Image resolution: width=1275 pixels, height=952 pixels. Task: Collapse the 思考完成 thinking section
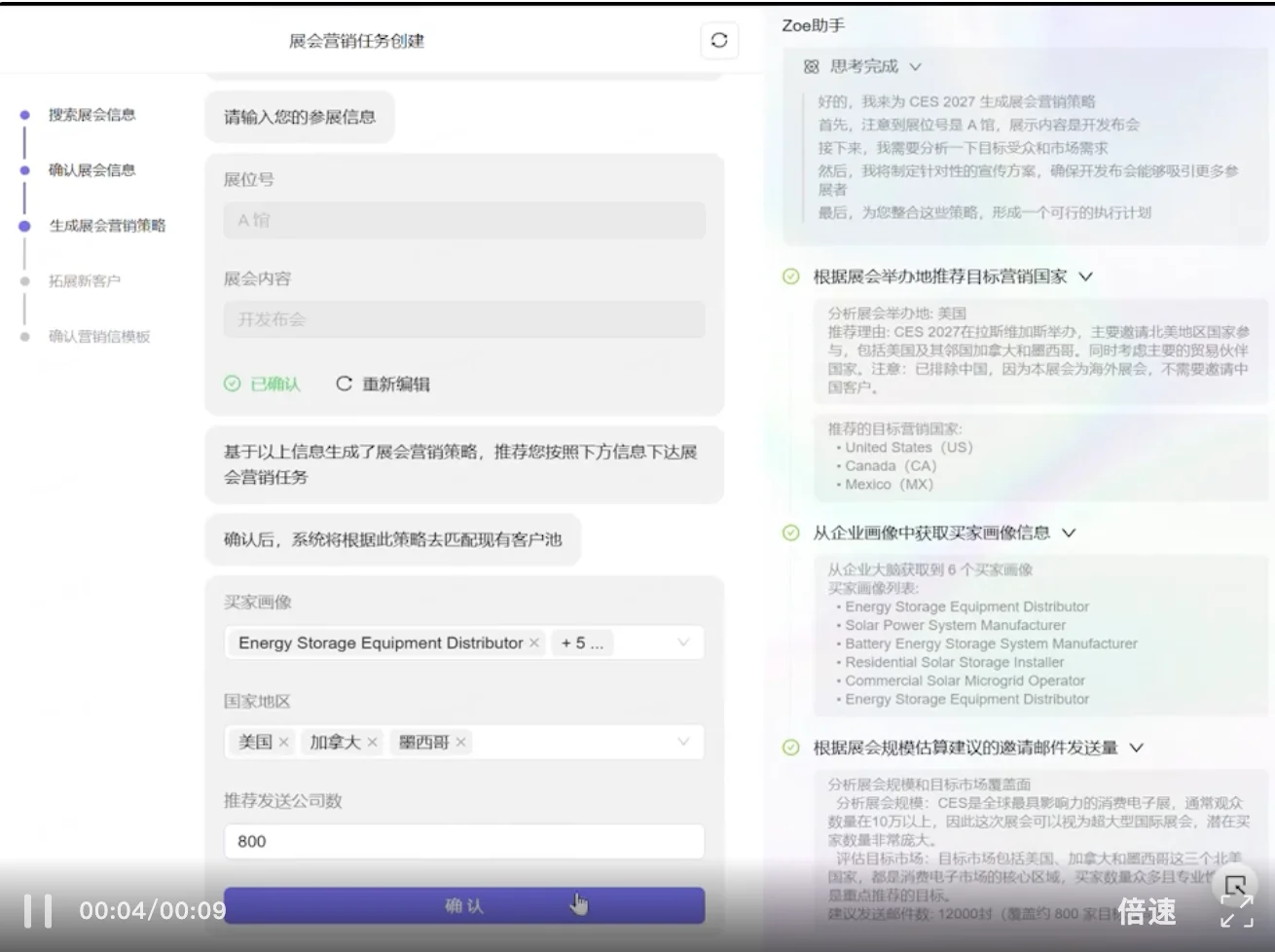point(915,66)
